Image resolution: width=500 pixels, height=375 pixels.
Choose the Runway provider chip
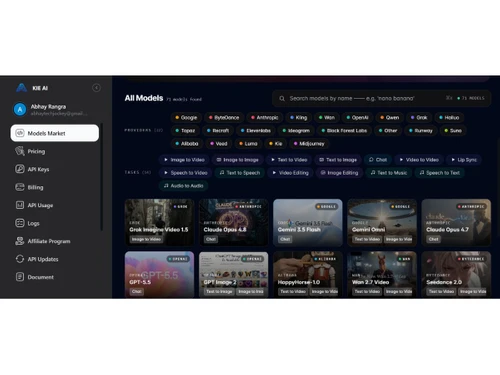pyautogui.click(x=421, y=130)
